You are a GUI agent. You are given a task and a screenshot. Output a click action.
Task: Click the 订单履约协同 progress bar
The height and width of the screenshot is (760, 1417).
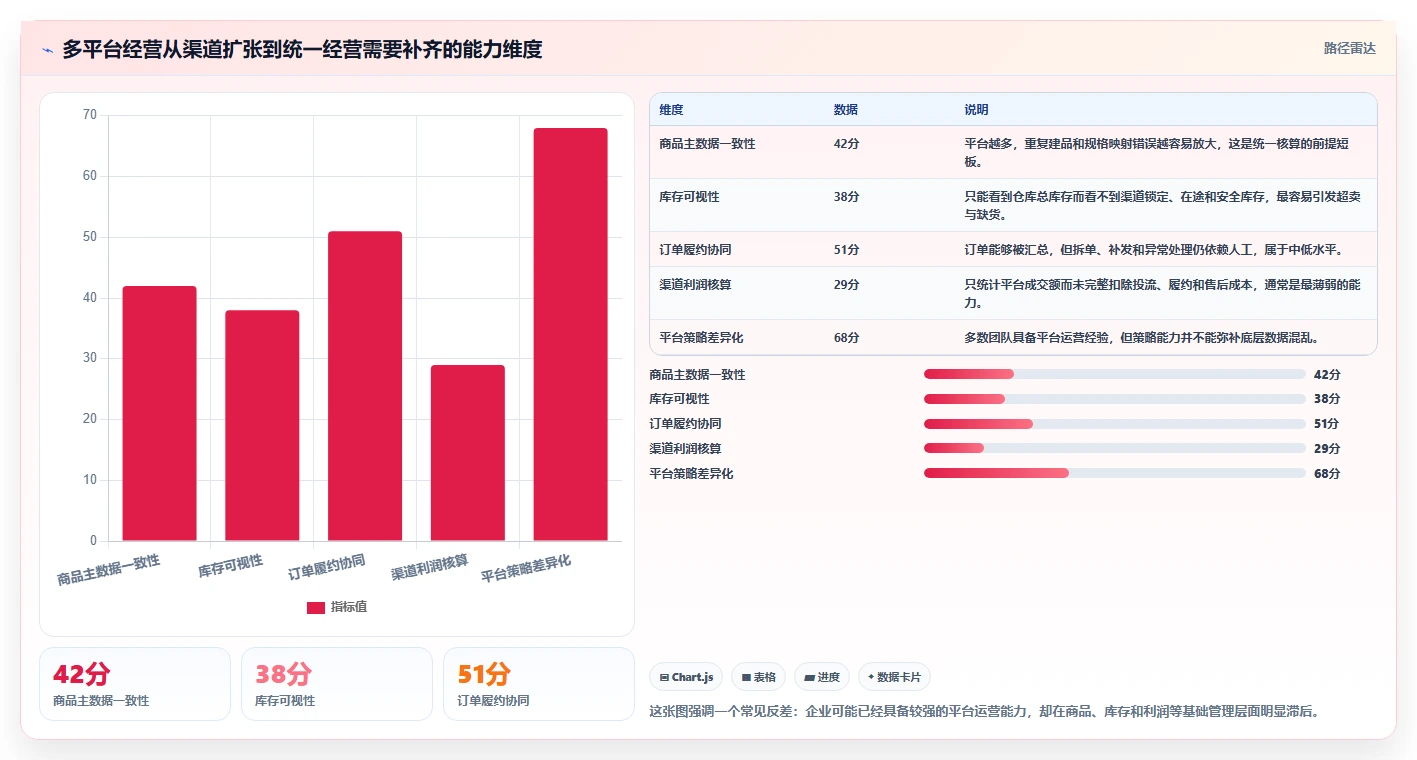(1115, 424)
